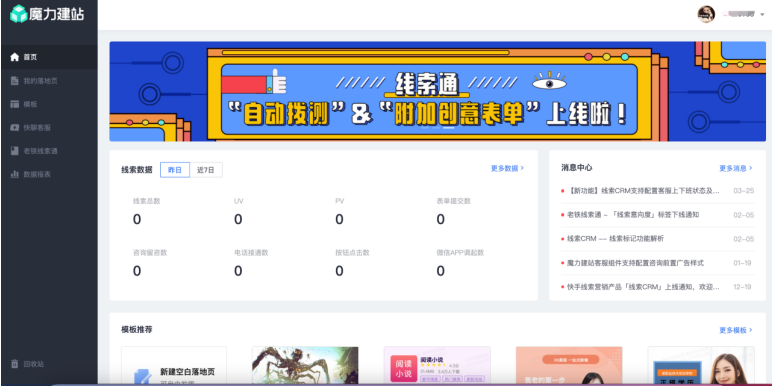Viewport: 774px width, 386px height.
Task: Click the 线索数据 heading
Action: pyautogui.click(x=137, y=170)
